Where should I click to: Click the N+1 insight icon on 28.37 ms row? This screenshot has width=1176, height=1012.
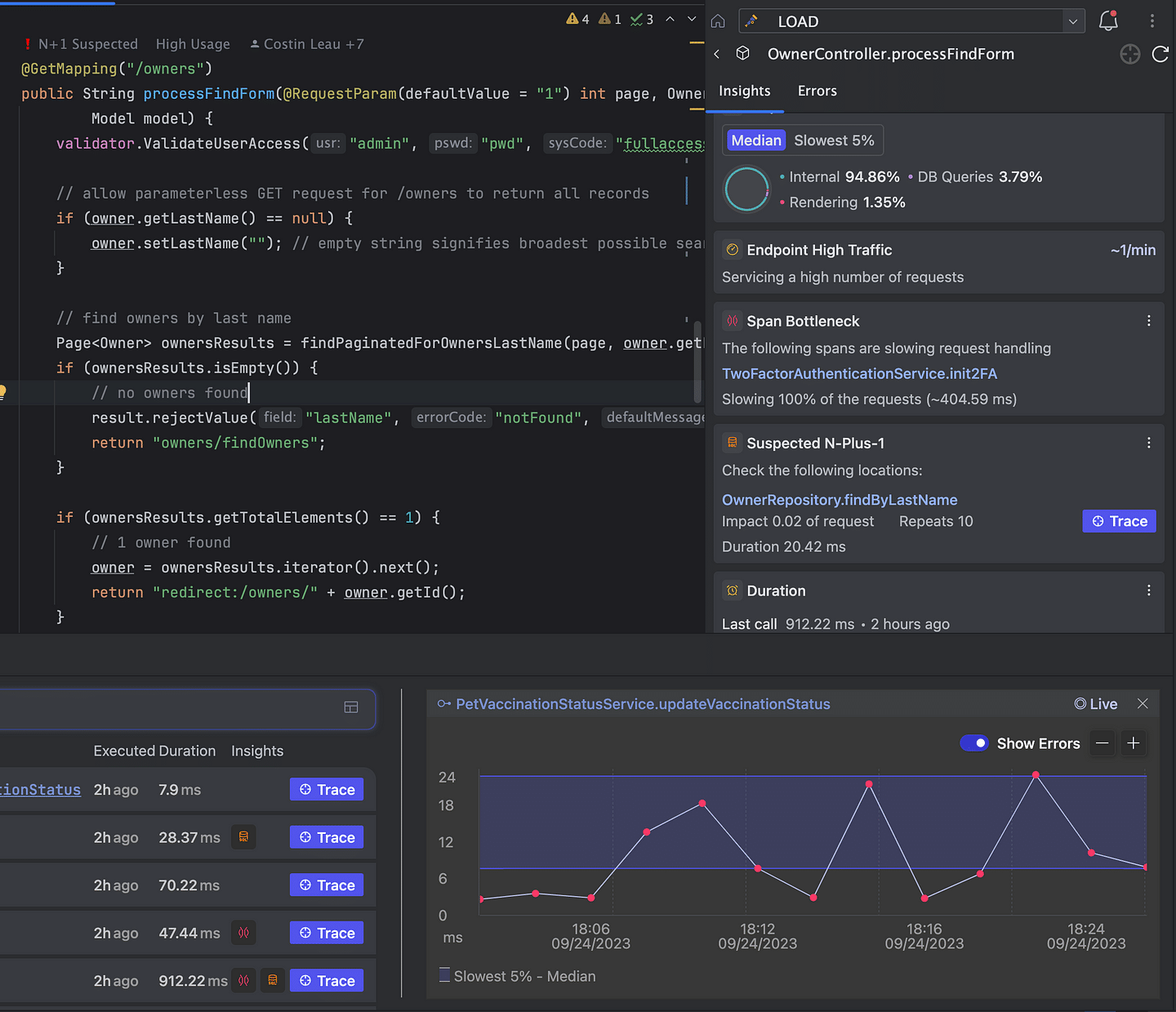243,837
